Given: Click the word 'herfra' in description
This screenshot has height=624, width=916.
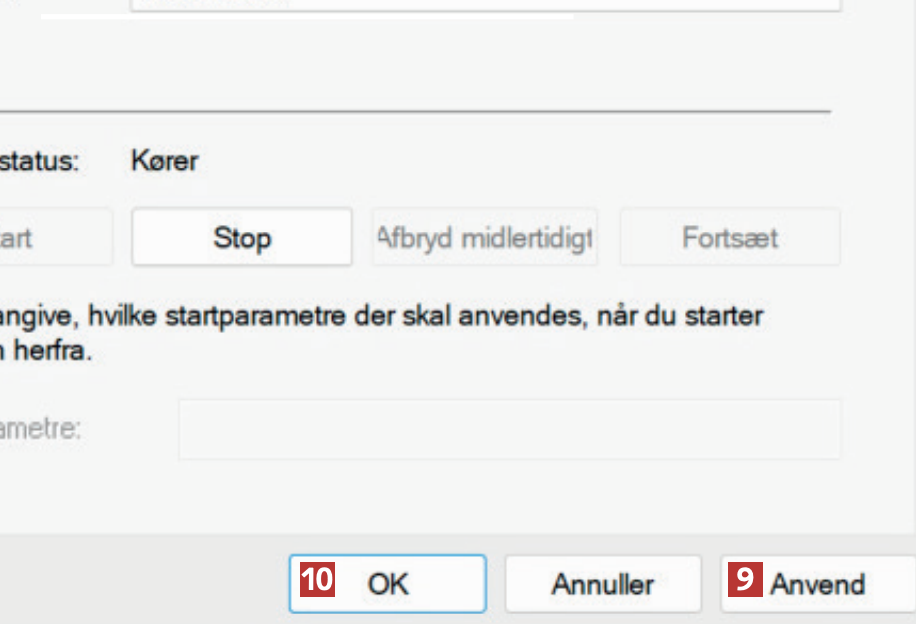Looking at the screenshot, I should pos(58,352).
